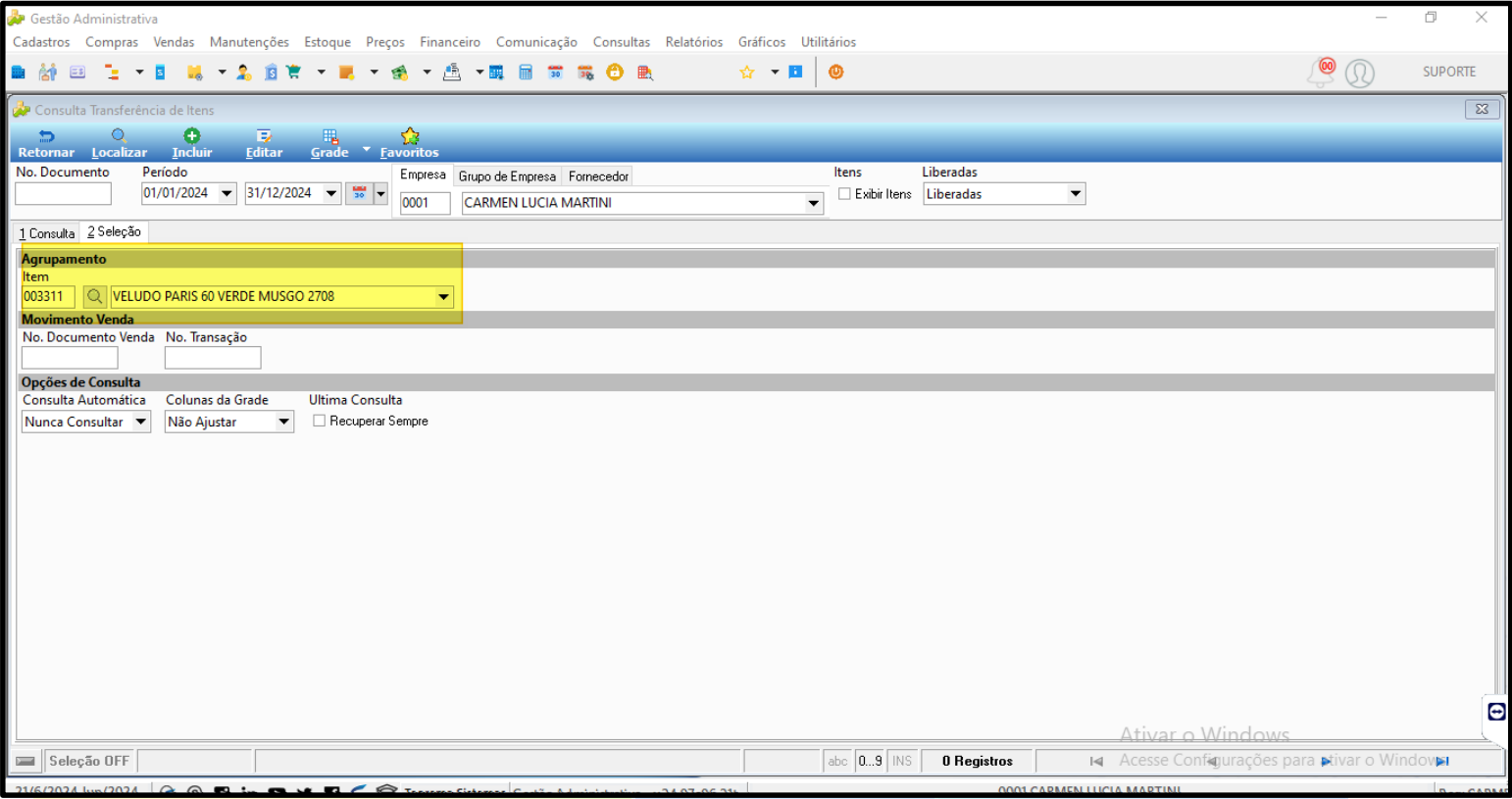Image resolution: width=1512 pixels, height=799 pixels.
Task: Open the Consulta Automática Nunca Consultar dropdown
Action: 141,422
